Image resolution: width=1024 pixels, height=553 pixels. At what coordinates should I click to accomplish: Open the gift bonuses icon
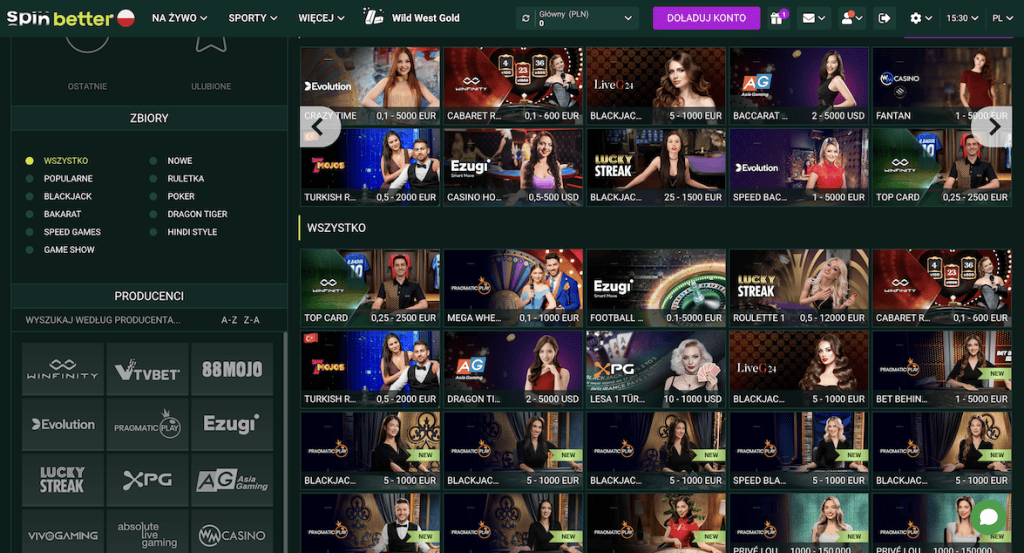pos(776,18)
